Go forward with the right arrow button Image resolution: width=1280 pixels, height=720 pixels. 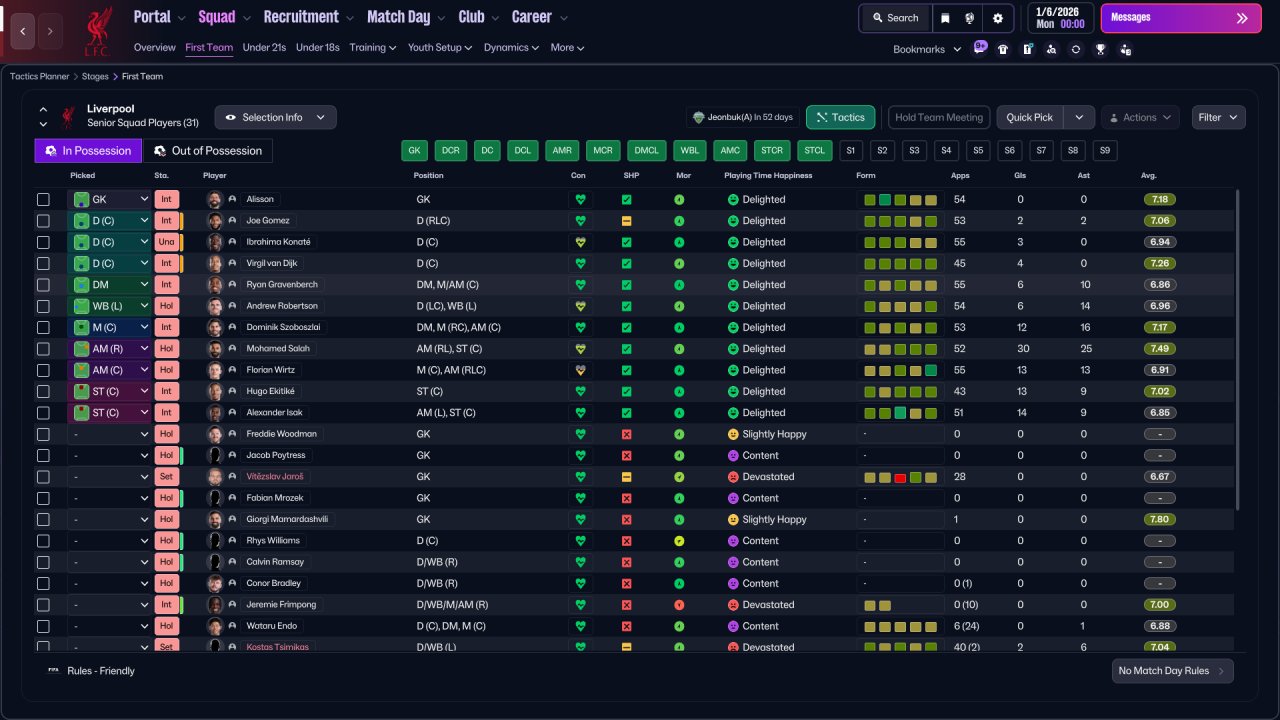click(51, 31)
